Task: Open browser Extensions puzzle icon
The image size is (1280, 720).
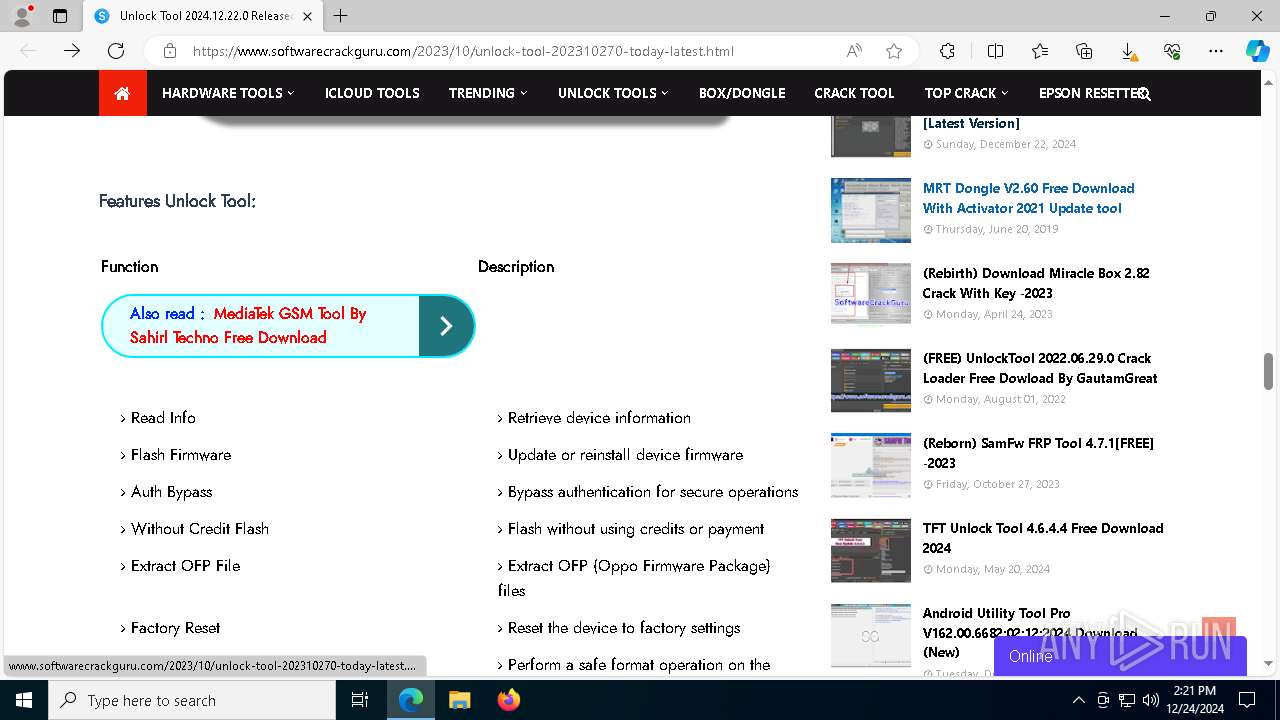Action: (947, 51)
